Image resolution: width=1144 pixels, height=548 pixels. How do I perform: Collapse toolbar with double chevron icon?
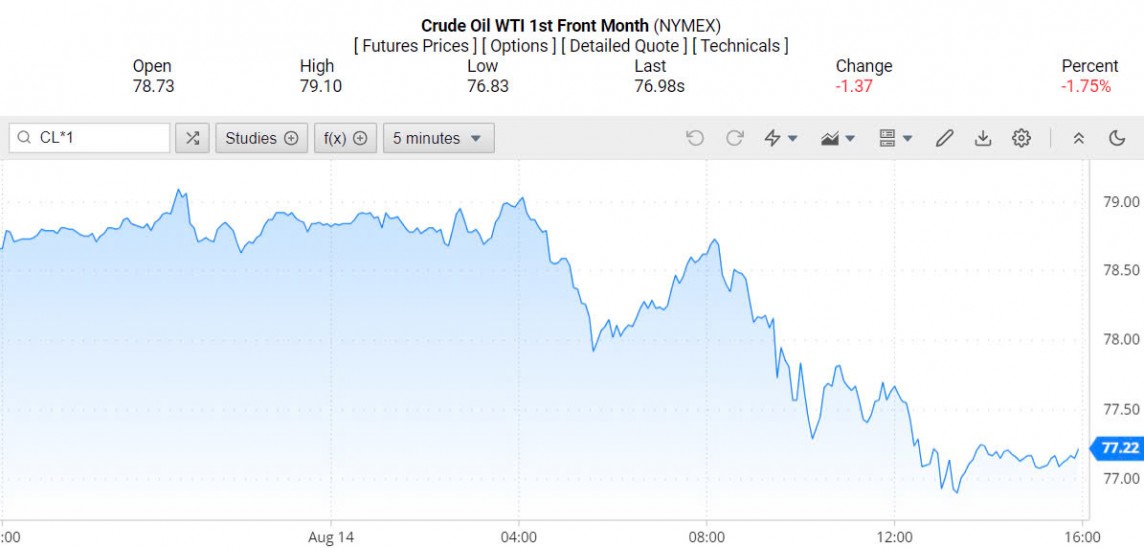(x=1078, y=138)
